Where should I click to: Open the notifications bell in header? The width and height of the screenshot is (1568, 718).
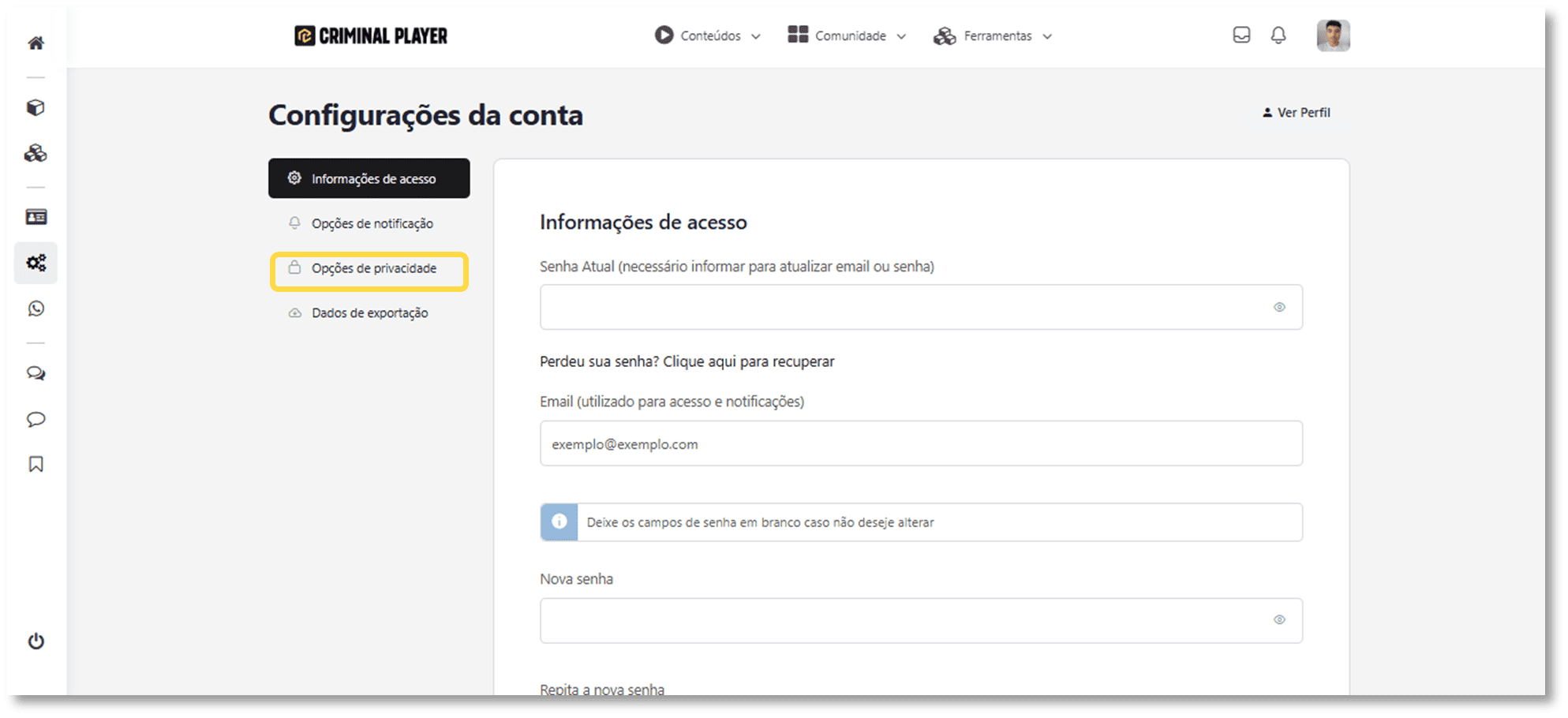point(1278,36)
